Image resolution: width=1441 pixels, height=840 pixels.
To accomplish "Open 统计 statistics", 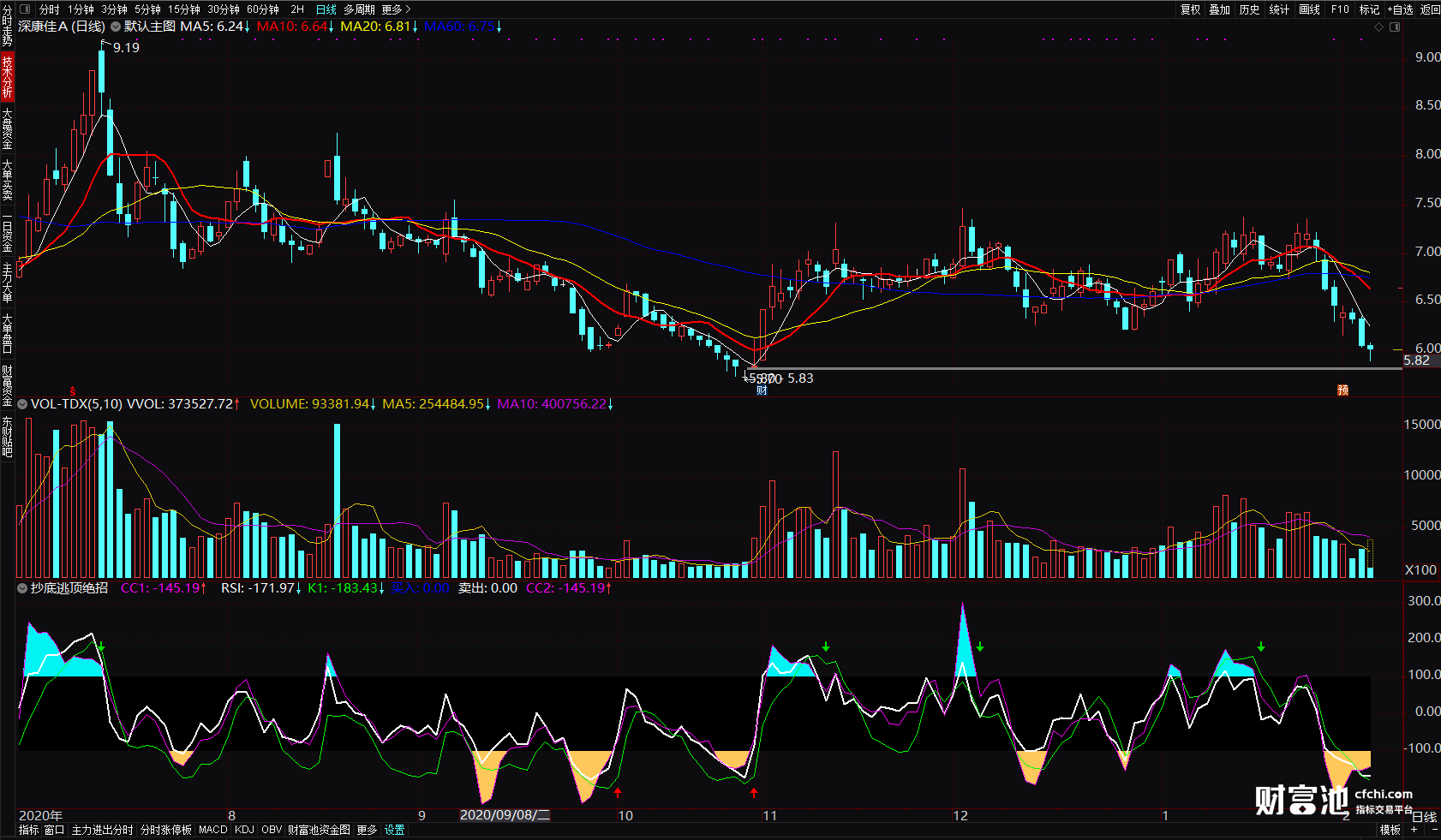I will 1279,9.
